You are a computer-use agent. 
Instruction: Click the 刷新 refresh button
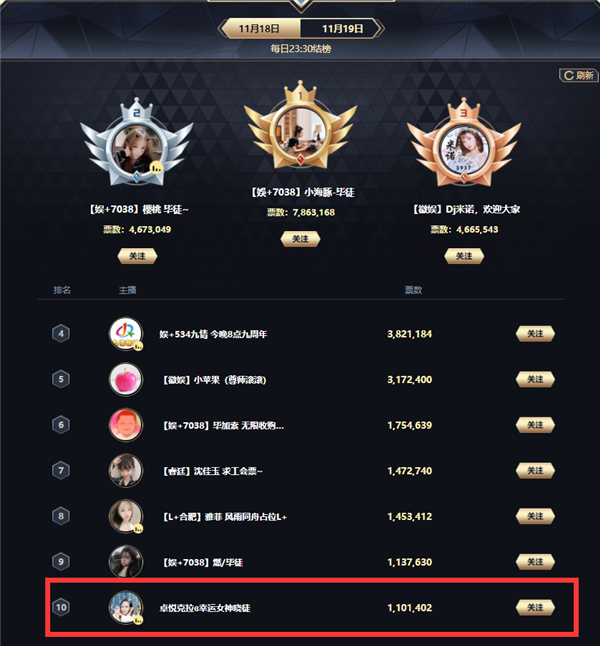click(579, 75)
